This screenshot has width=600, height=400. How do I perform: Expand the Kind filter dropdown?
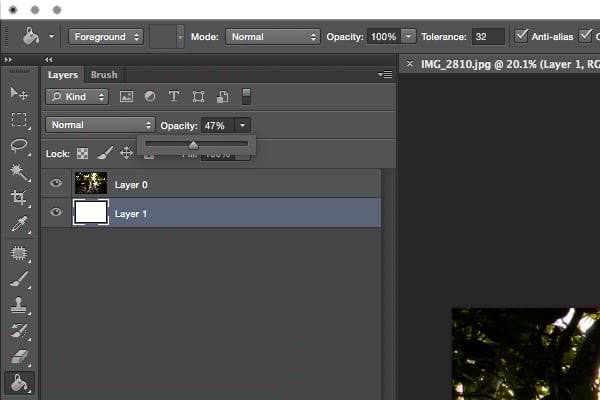pos(76,97)
